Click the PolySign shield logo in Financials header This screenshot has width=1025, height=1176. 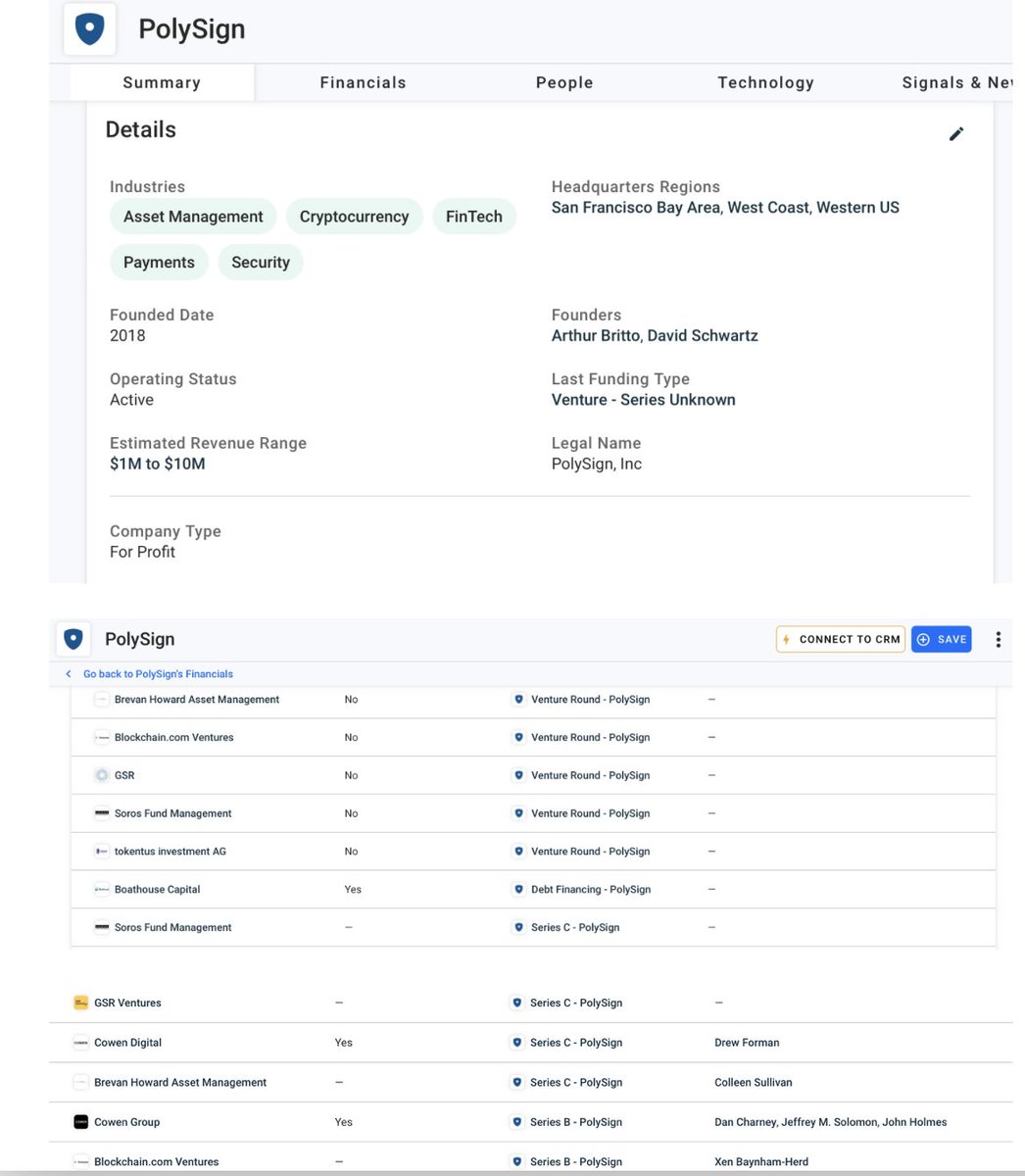tap(73, 639)
